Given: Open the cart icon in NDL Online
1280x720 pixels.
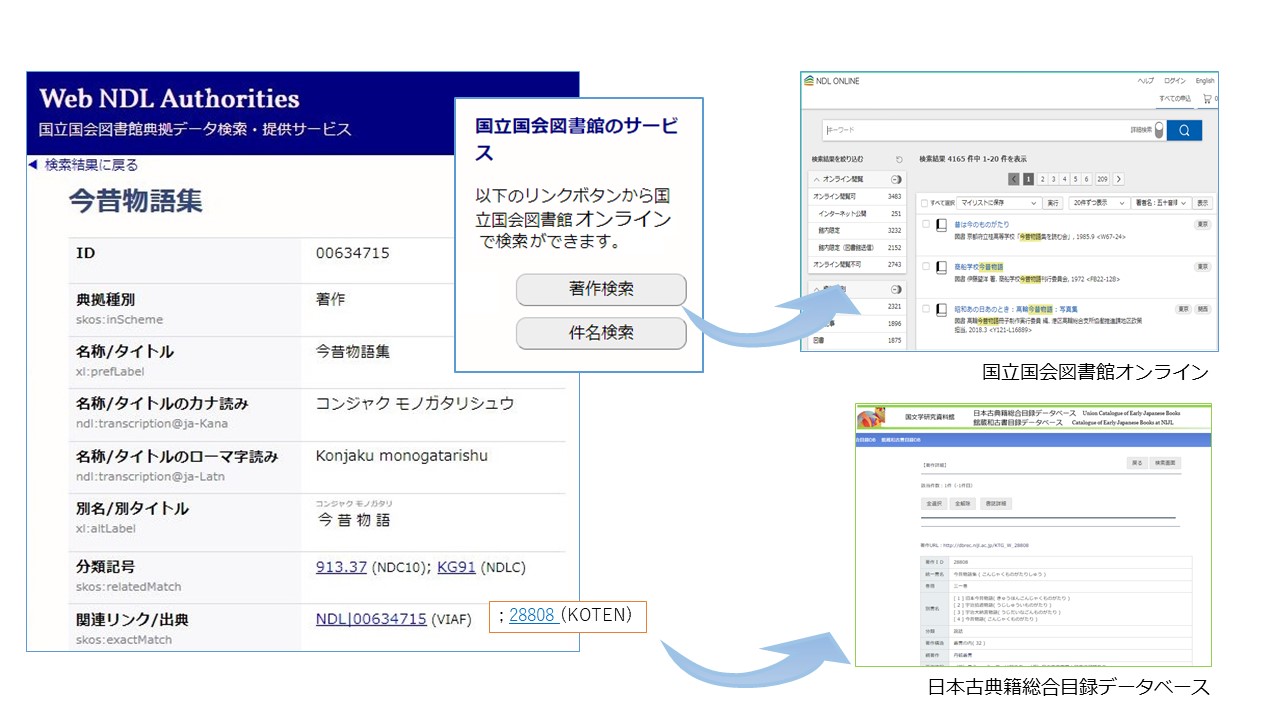Looking at the screenshot, I should 1207,99.
